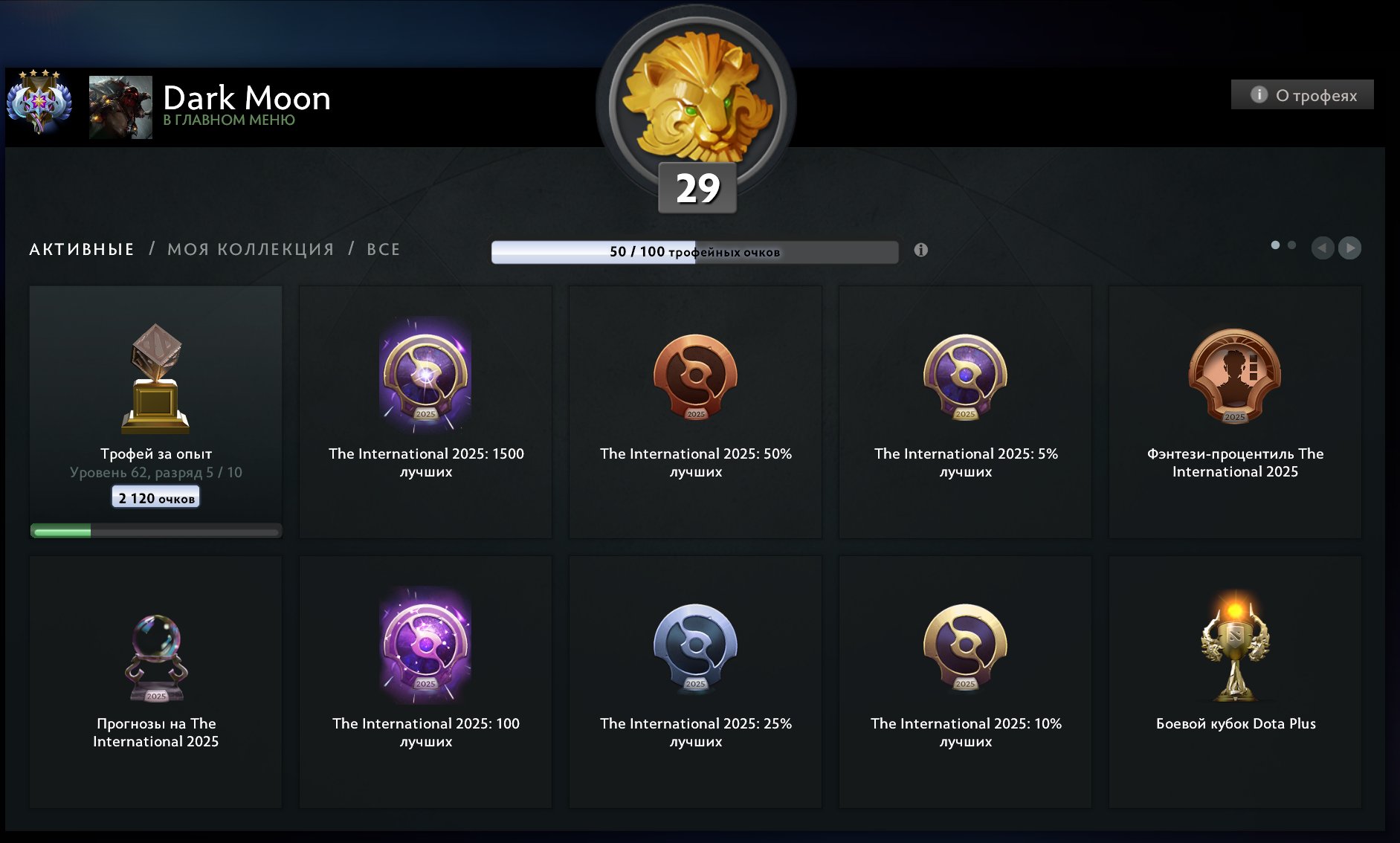Go to next trophy page arrow
This screenshot has width=1400, height=843.
pyautogui.click(x=1349, y=248)
